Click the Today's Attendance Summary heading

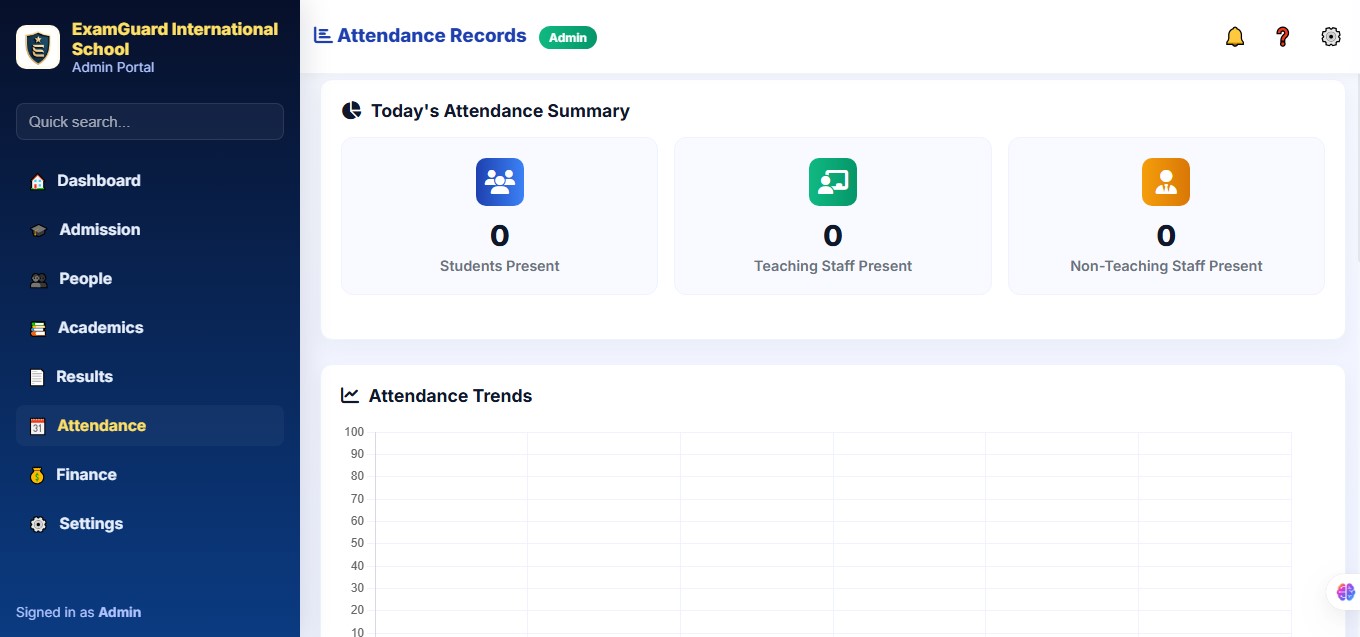tap(500, 111)
